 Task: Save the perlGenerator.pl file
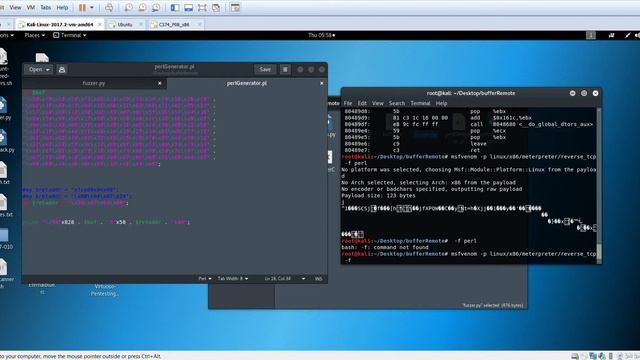click(x=265, y=69)
